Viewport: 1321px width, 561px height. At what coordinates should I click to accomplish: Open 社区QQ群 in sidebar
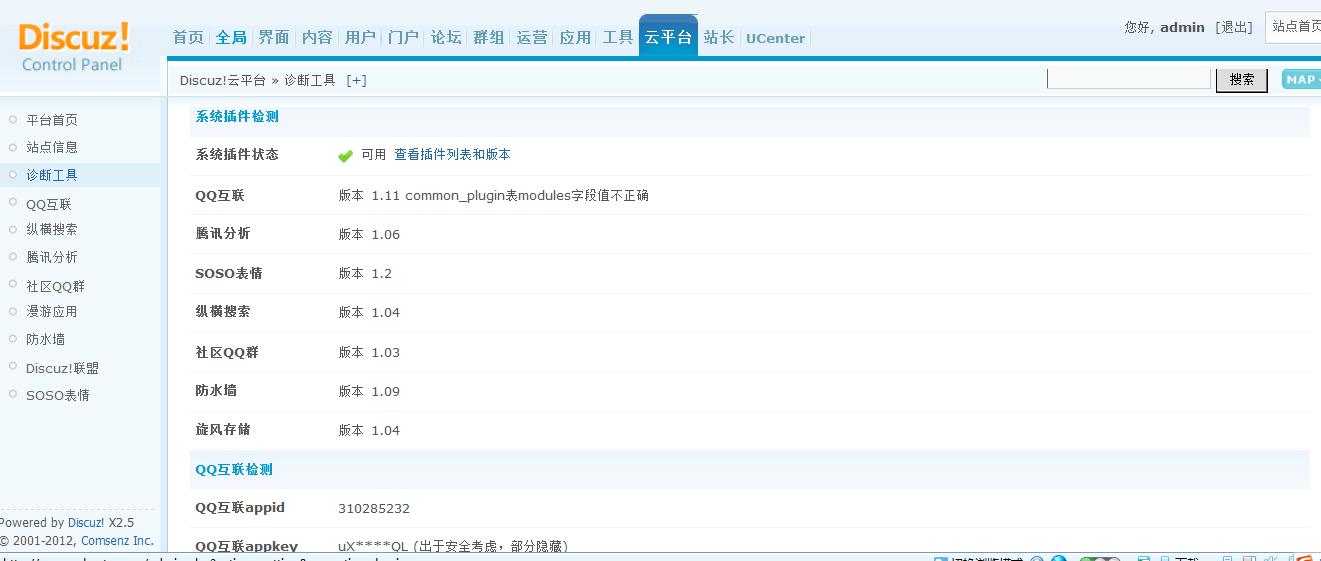pos(56,286)
